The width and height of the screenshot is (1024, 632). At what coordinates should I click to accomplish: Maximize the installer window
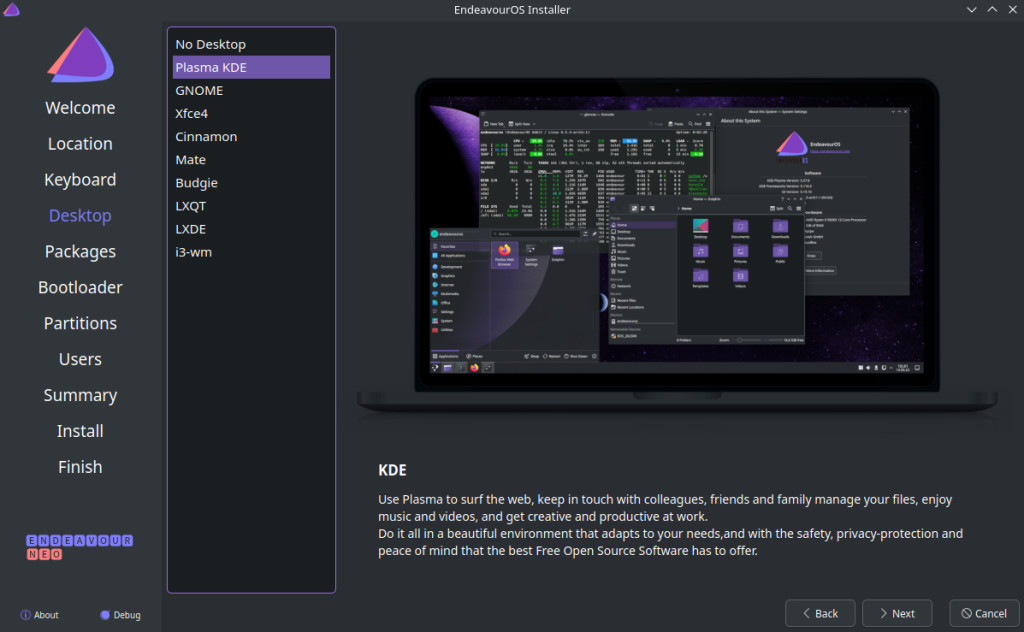coord(992,9)
